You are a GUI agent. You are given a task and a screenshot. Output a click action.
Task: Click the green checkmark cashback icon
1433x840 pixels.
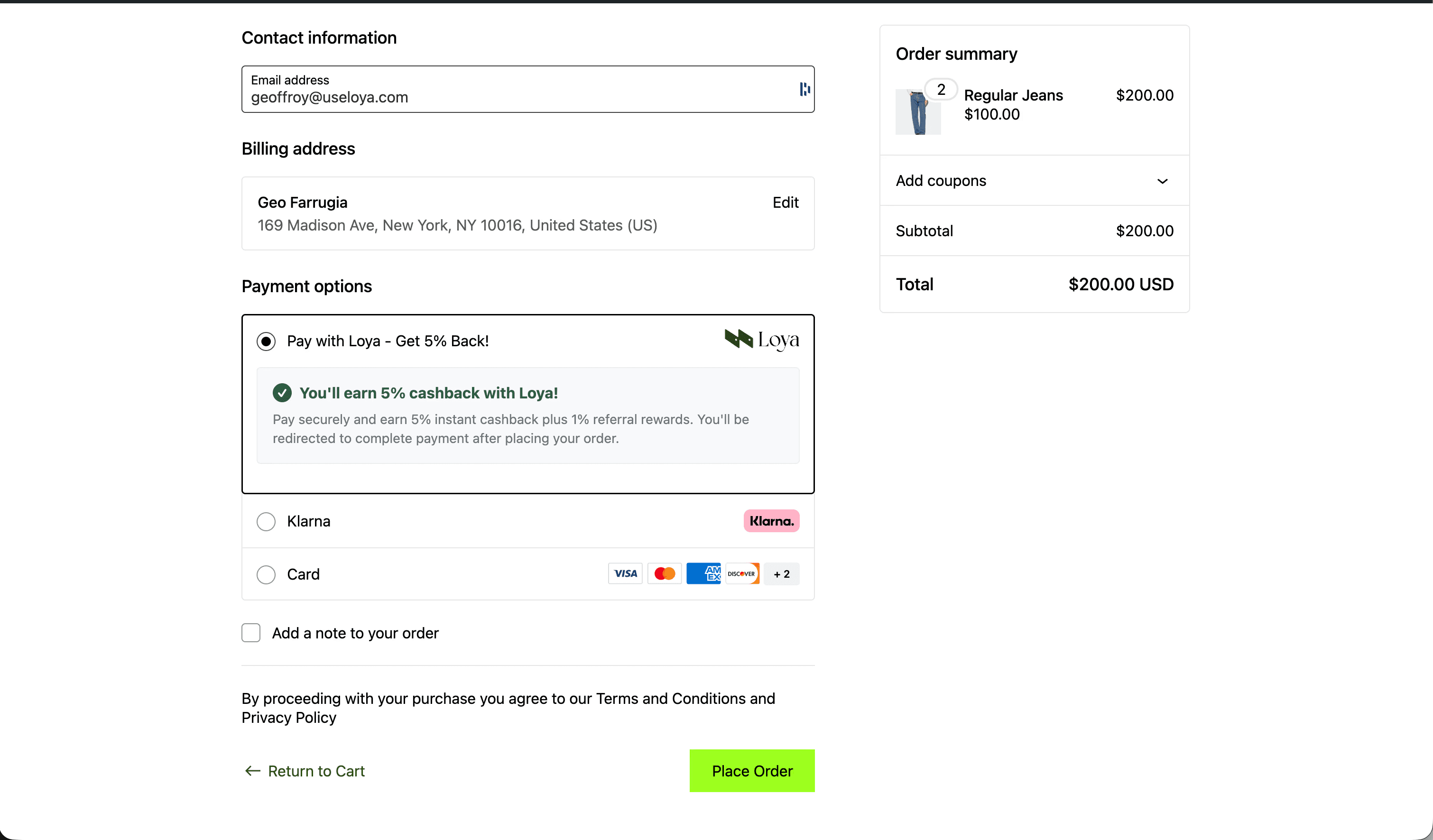(x=283, y=392)
